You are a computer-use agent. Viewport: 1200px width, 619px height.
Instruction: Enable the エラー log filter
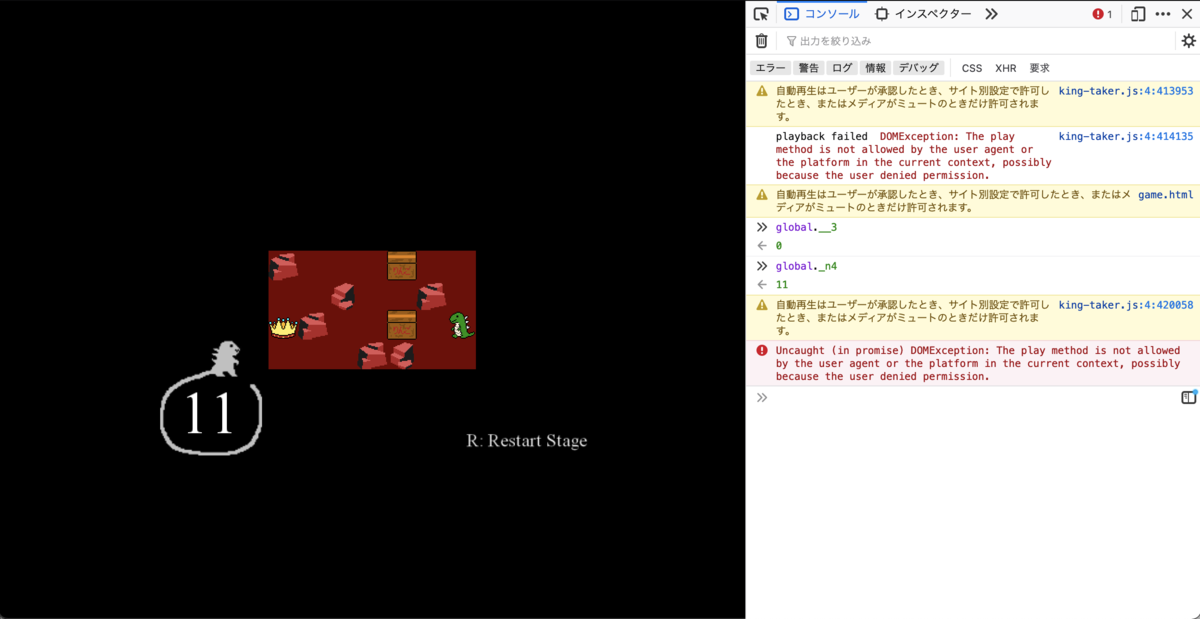[770, 67]
